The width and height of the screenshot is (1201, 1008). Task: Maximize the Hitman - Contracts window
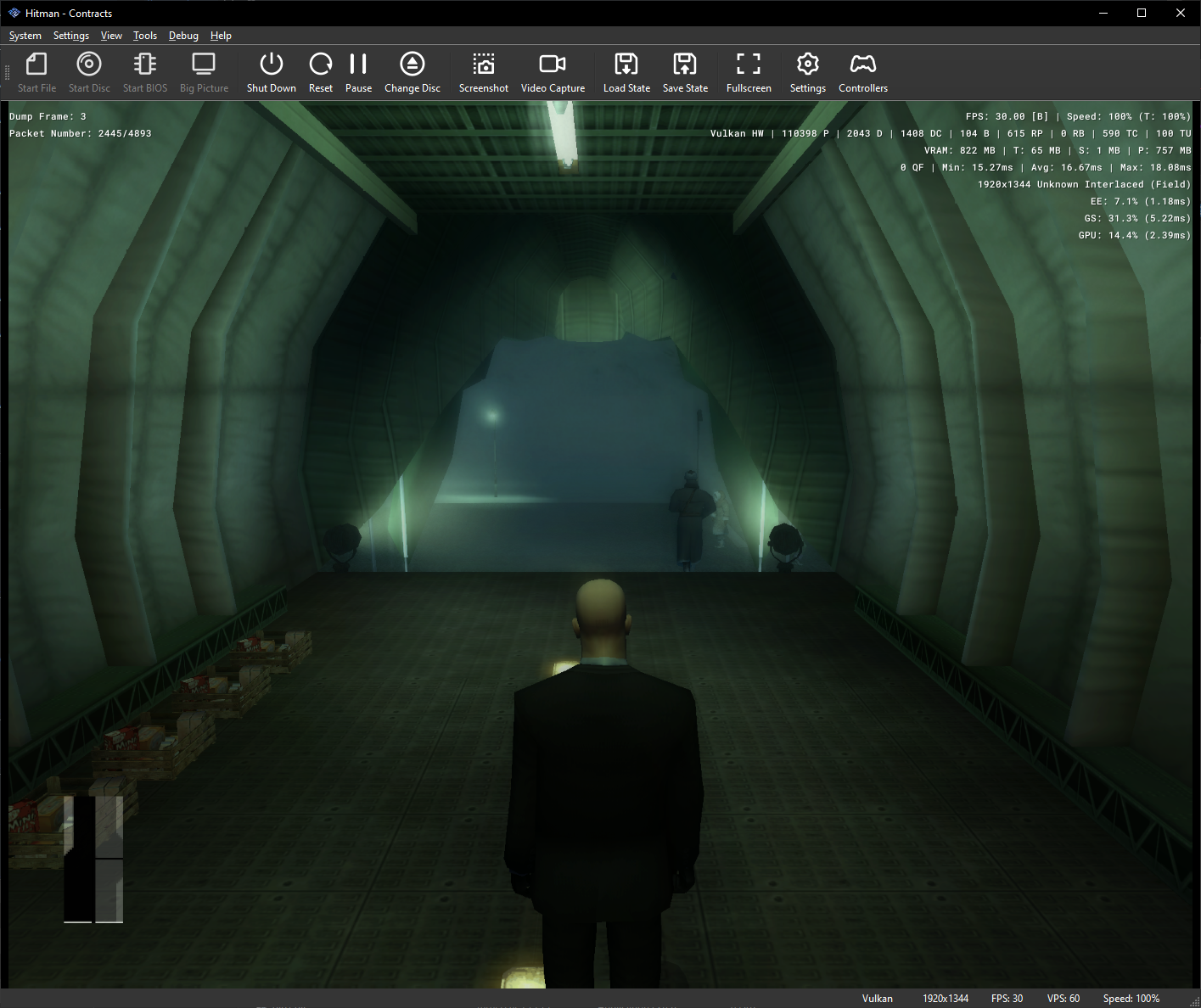point(1142,13)
